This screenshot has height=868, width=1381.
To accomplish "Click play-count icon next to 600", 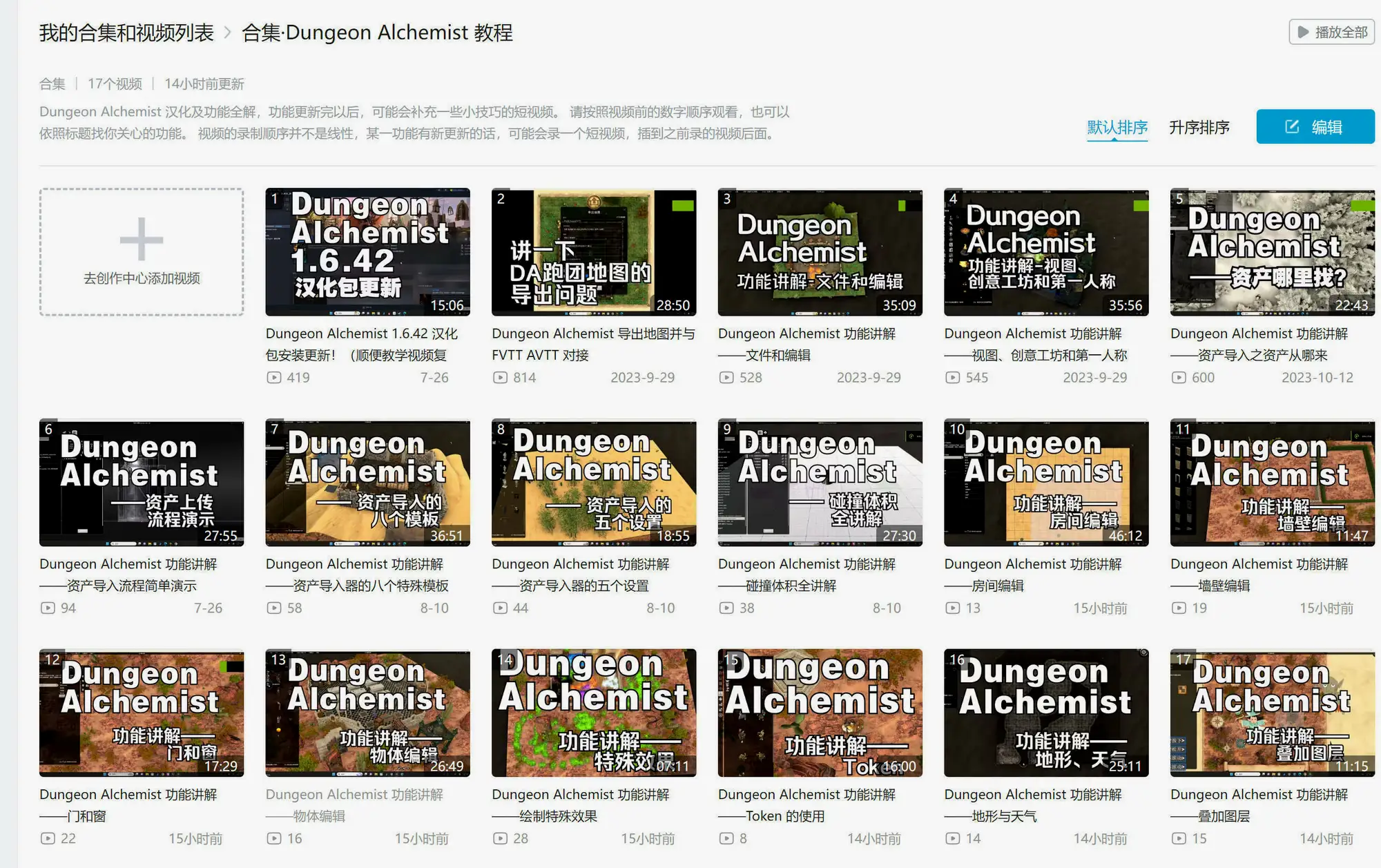I will coord(1179,378).
